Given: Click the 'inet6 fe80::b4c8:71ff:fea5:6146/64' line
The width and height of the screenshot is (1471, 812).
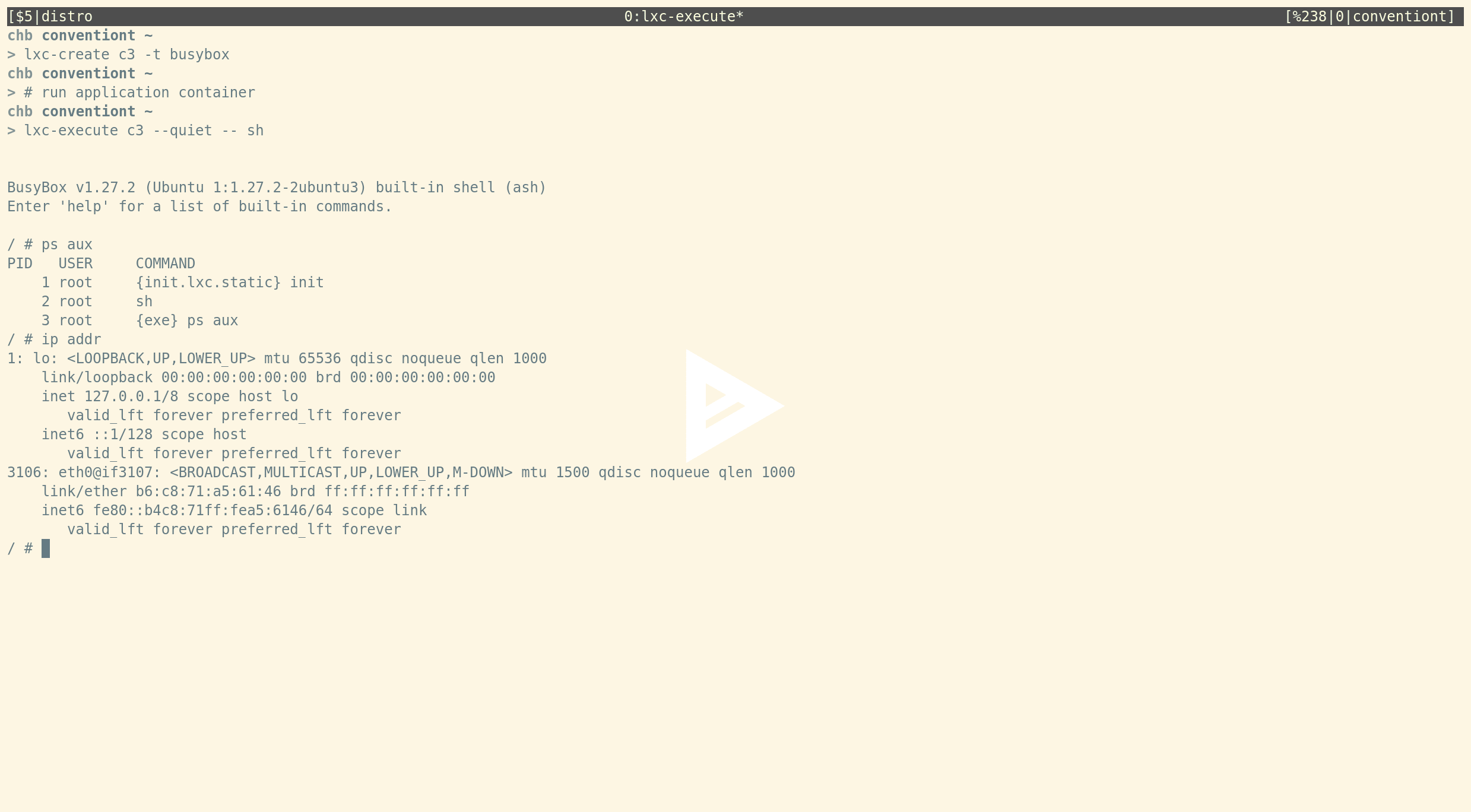Looking at the screenshot, I should pos(234,510).
